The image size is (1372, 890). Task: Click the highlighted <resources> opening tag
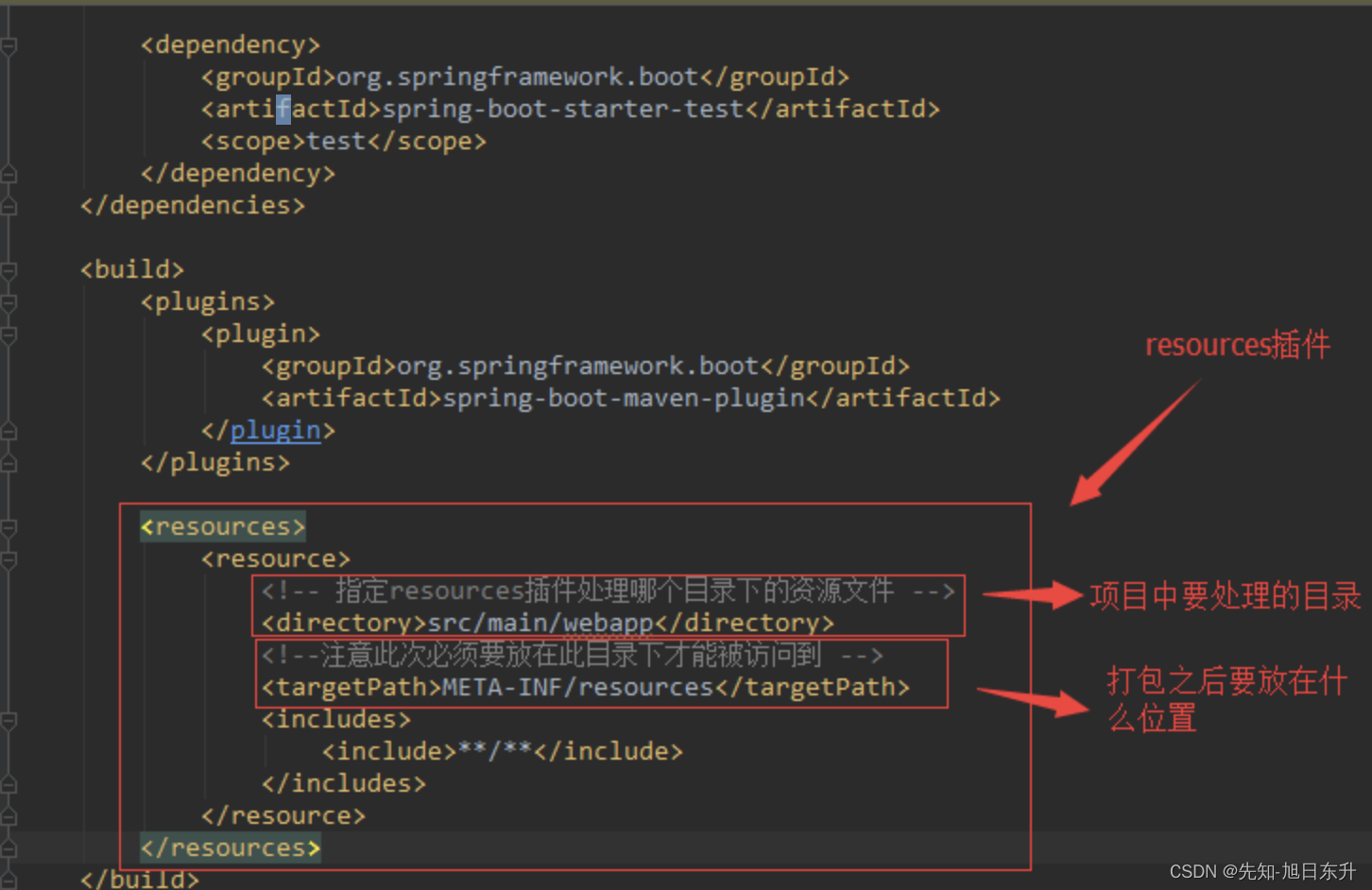pyautogui.click(x=223, y=526)
